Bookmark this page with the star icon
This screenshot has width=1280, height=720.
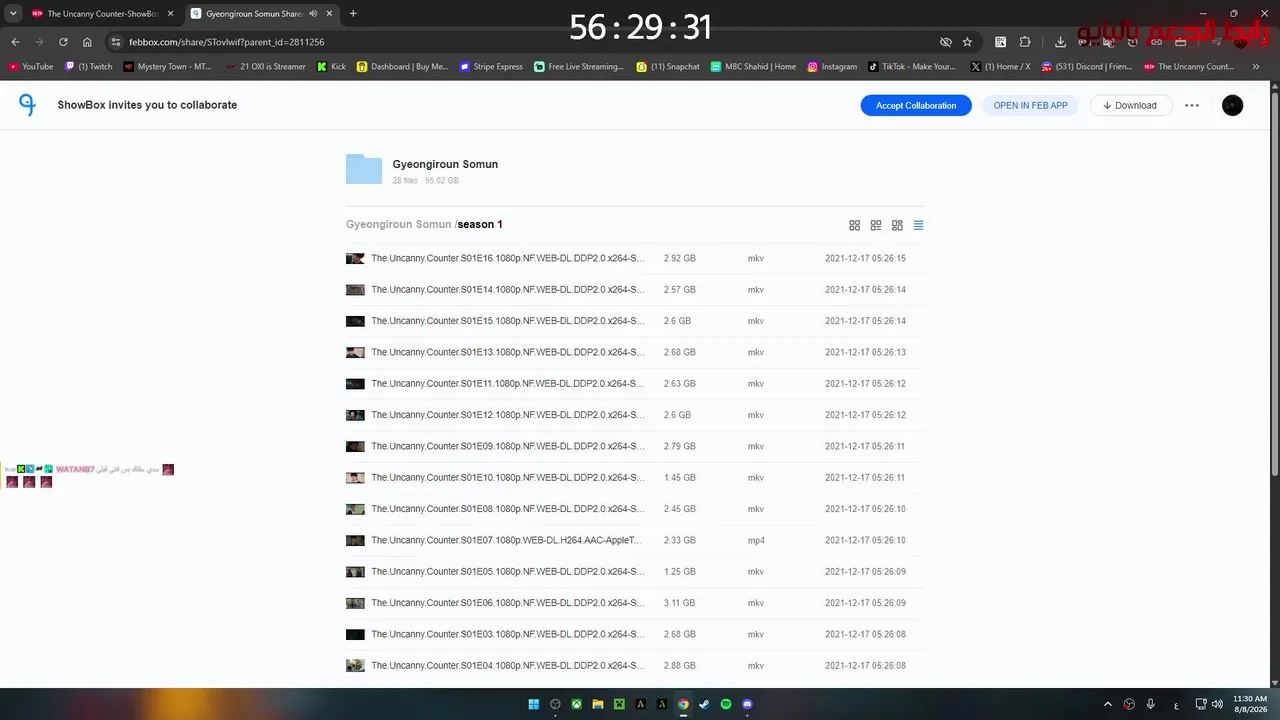967,42
